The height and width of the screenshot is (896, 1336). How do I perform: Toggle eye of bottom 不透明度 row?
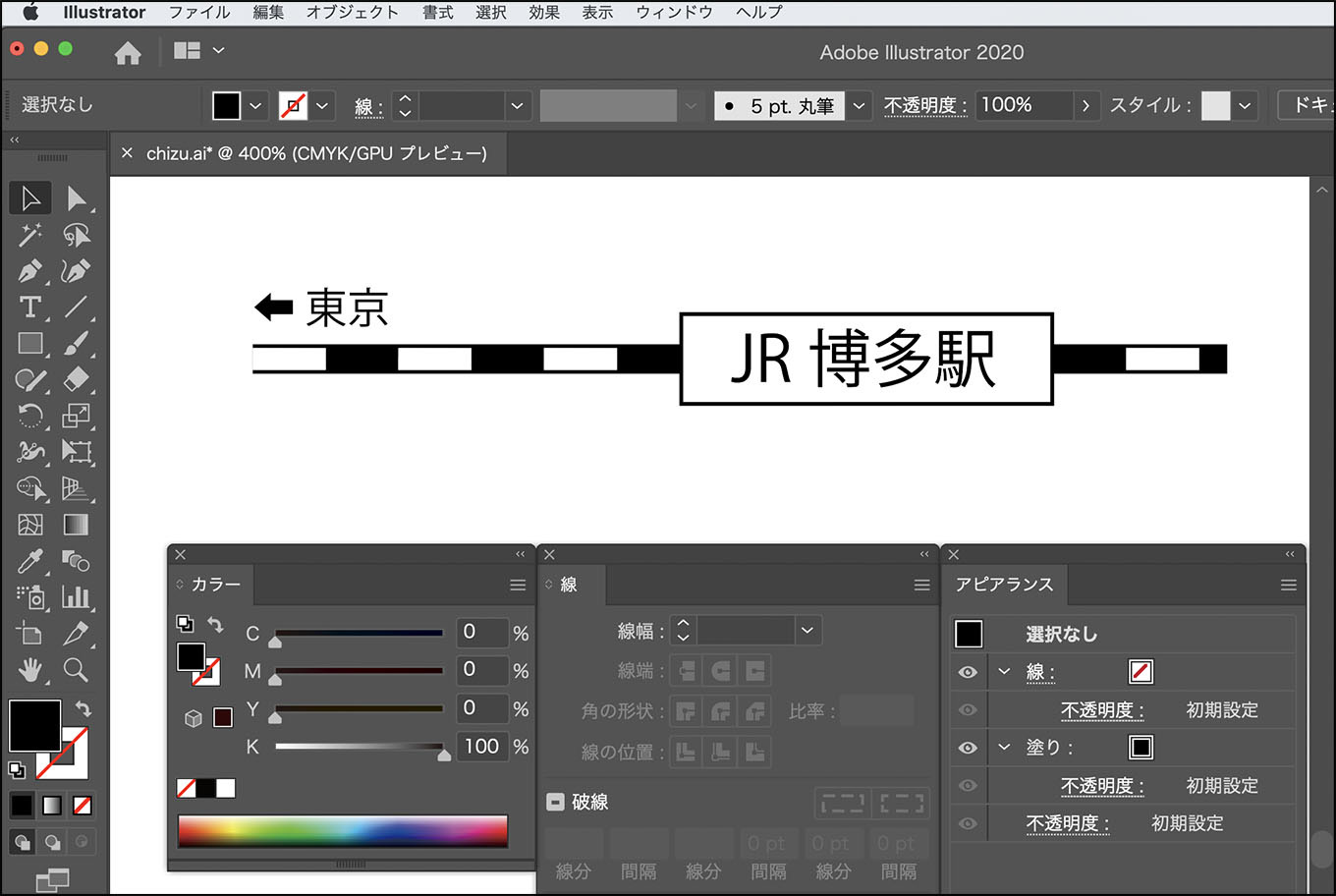pyautogui.click(x=968, y=823)
